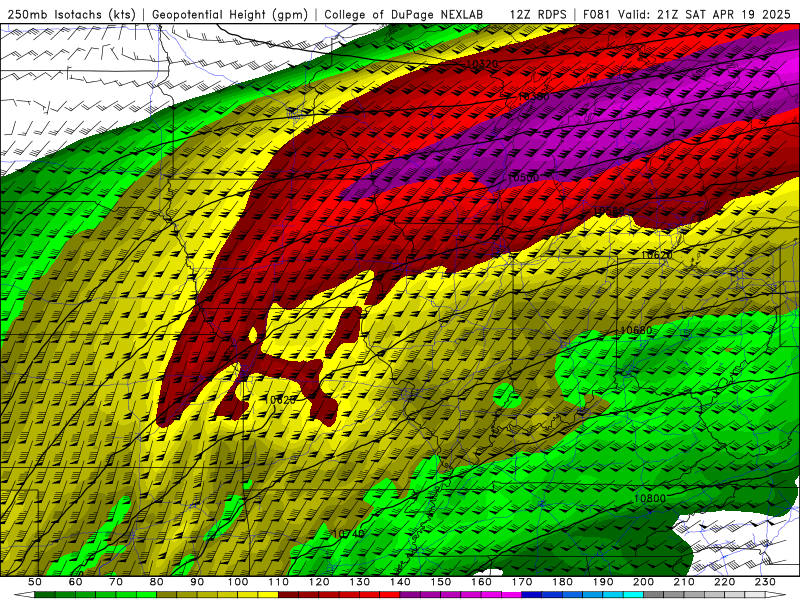This screenshot has width=800, height=600.
Task: Click the 180 value on the legend
Action: (x=562, y=582)
